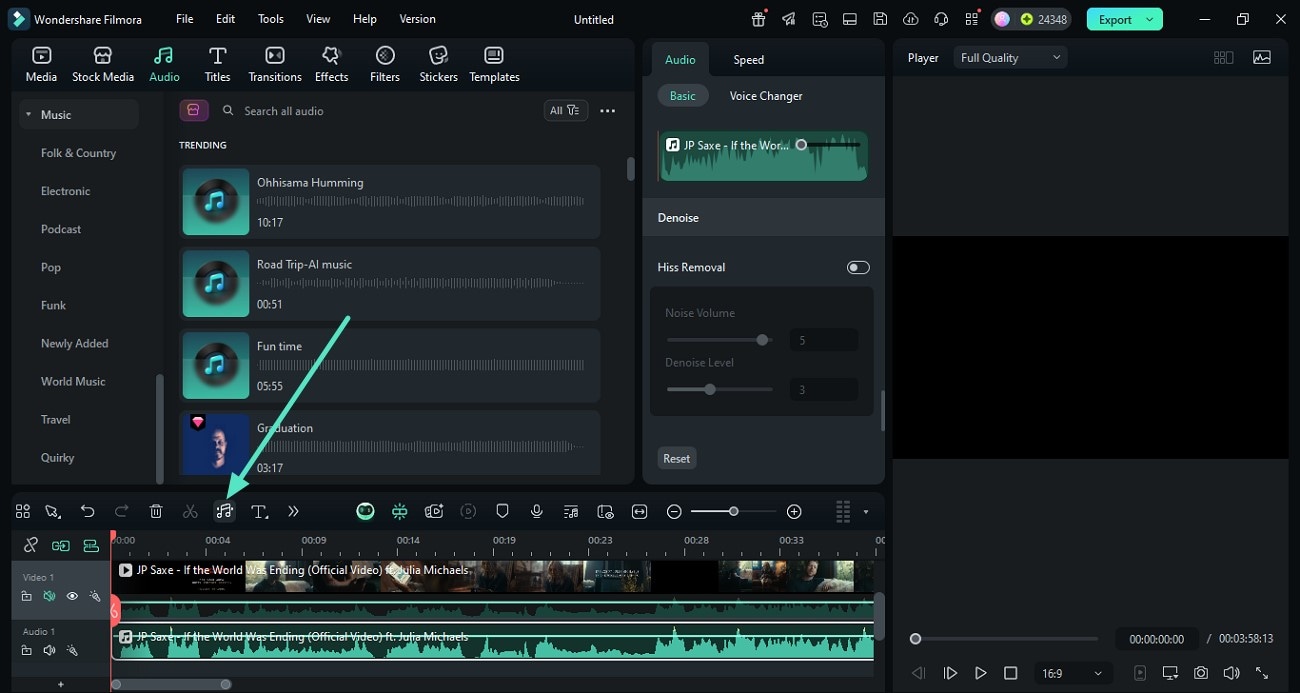Image resolution: width=1300 pixels, height=693 pixels.
Task: Open the Audio Stretch tool in timeline toolbar
Action: [x=224, y=511]
